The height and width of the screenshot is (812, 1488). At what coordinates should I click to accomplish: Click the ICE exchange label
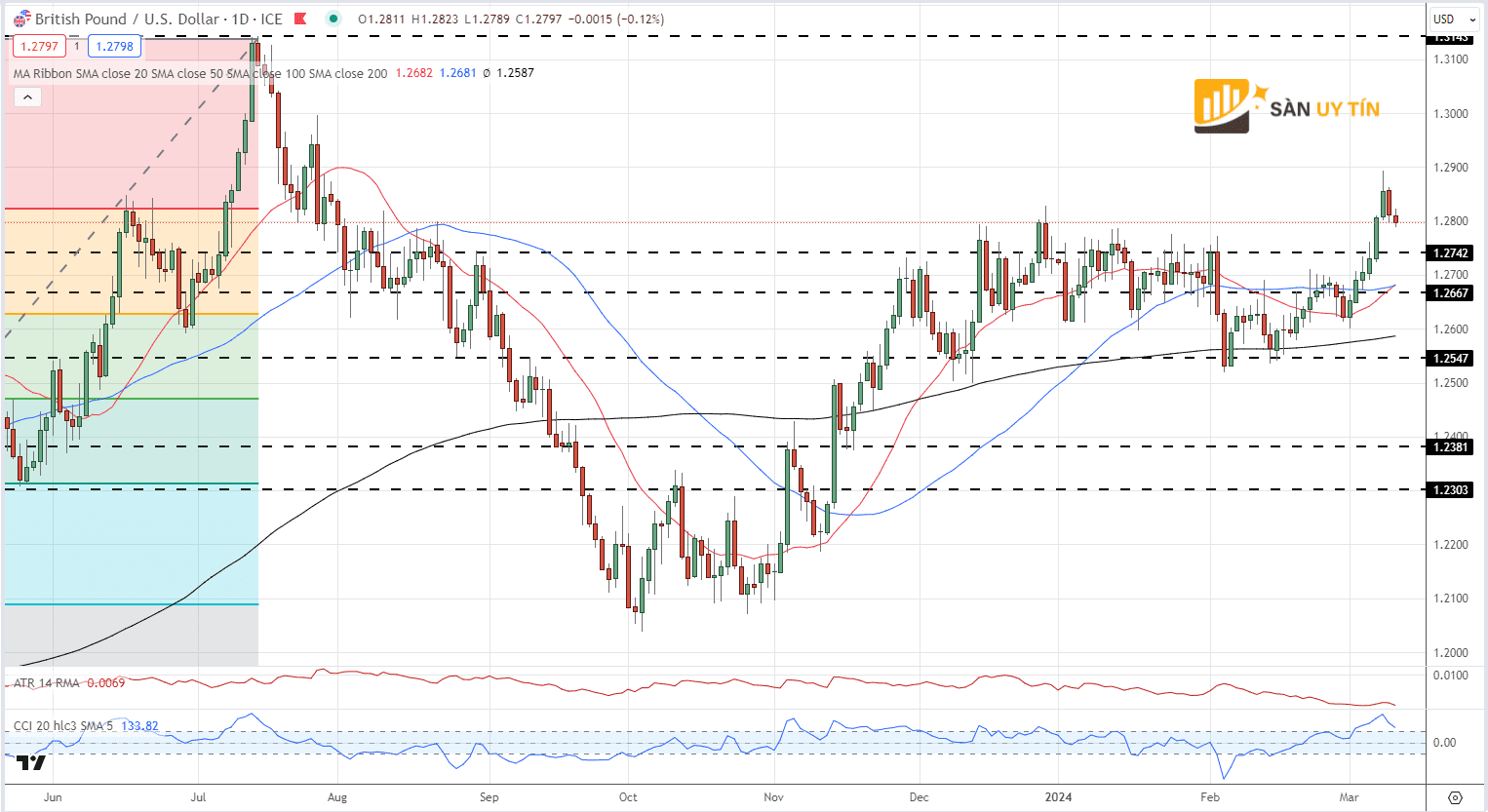271,19
